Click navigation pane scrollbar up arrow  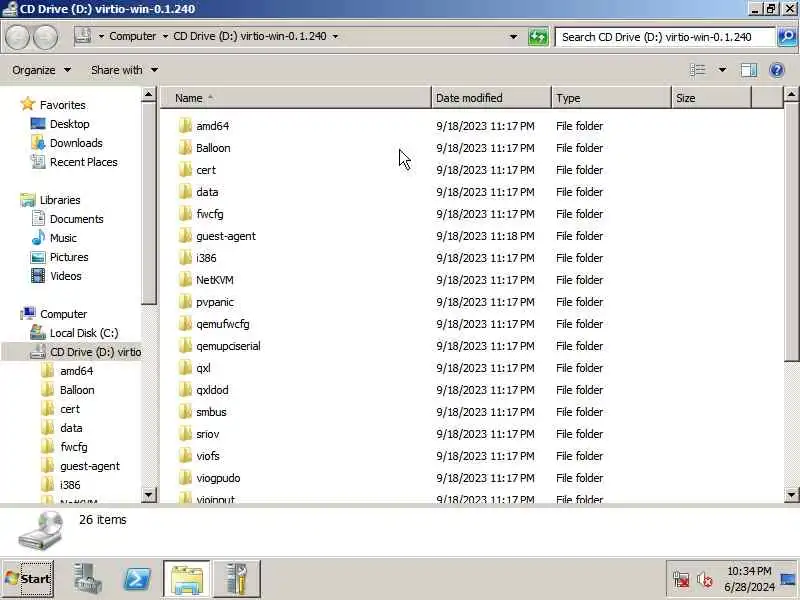click(148, 94)
